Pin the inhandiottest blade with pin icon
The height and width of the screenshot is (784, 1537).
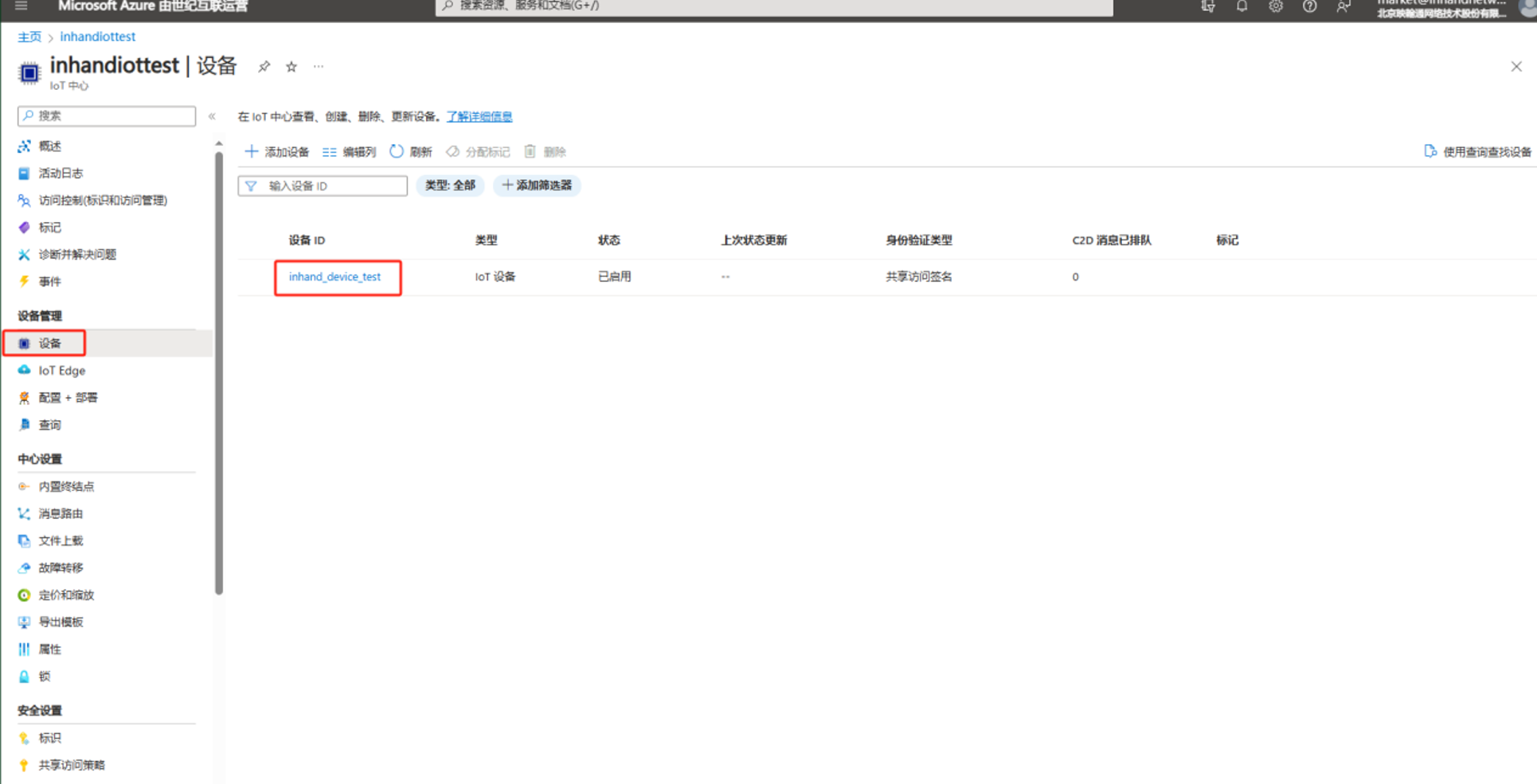coord(264,67)
